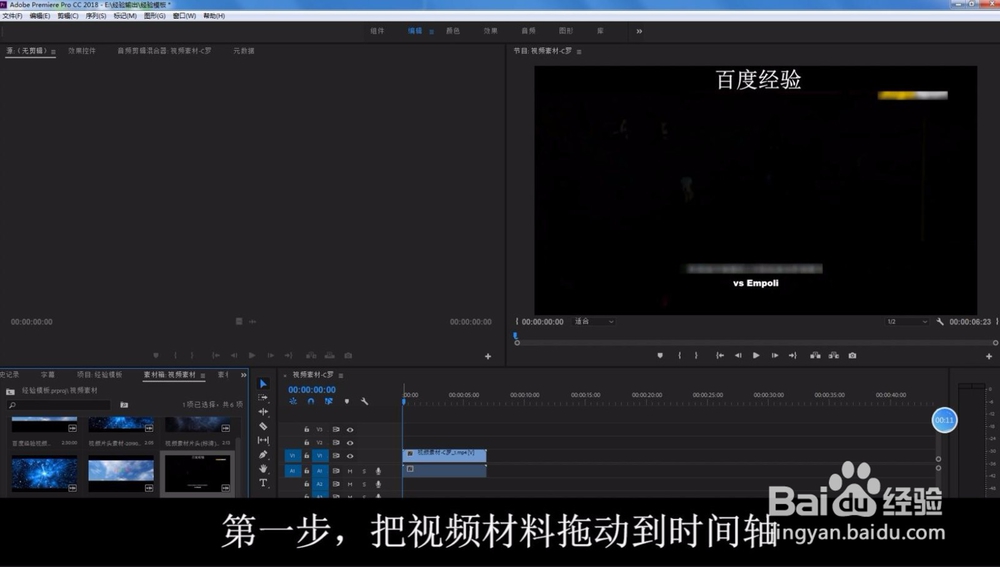Viewport: 1000px width, 567px height.
Task: Open timeline sequence panel menu
Action: [341, 376]
